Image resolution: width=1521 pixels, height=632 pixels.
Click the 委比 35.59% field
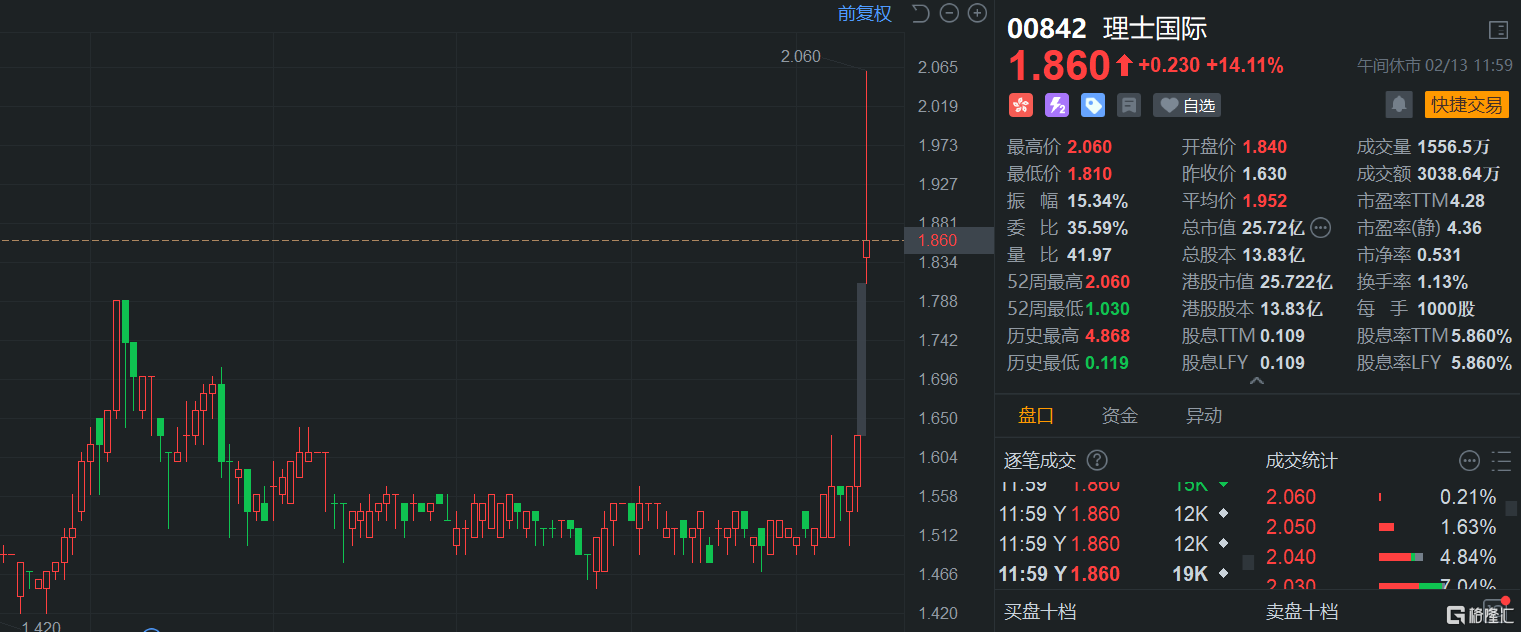[x=1067, y=228]
